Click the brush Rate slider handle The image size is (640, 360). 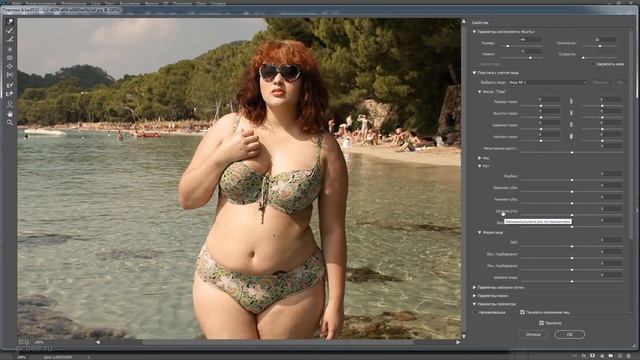[583, 58]
